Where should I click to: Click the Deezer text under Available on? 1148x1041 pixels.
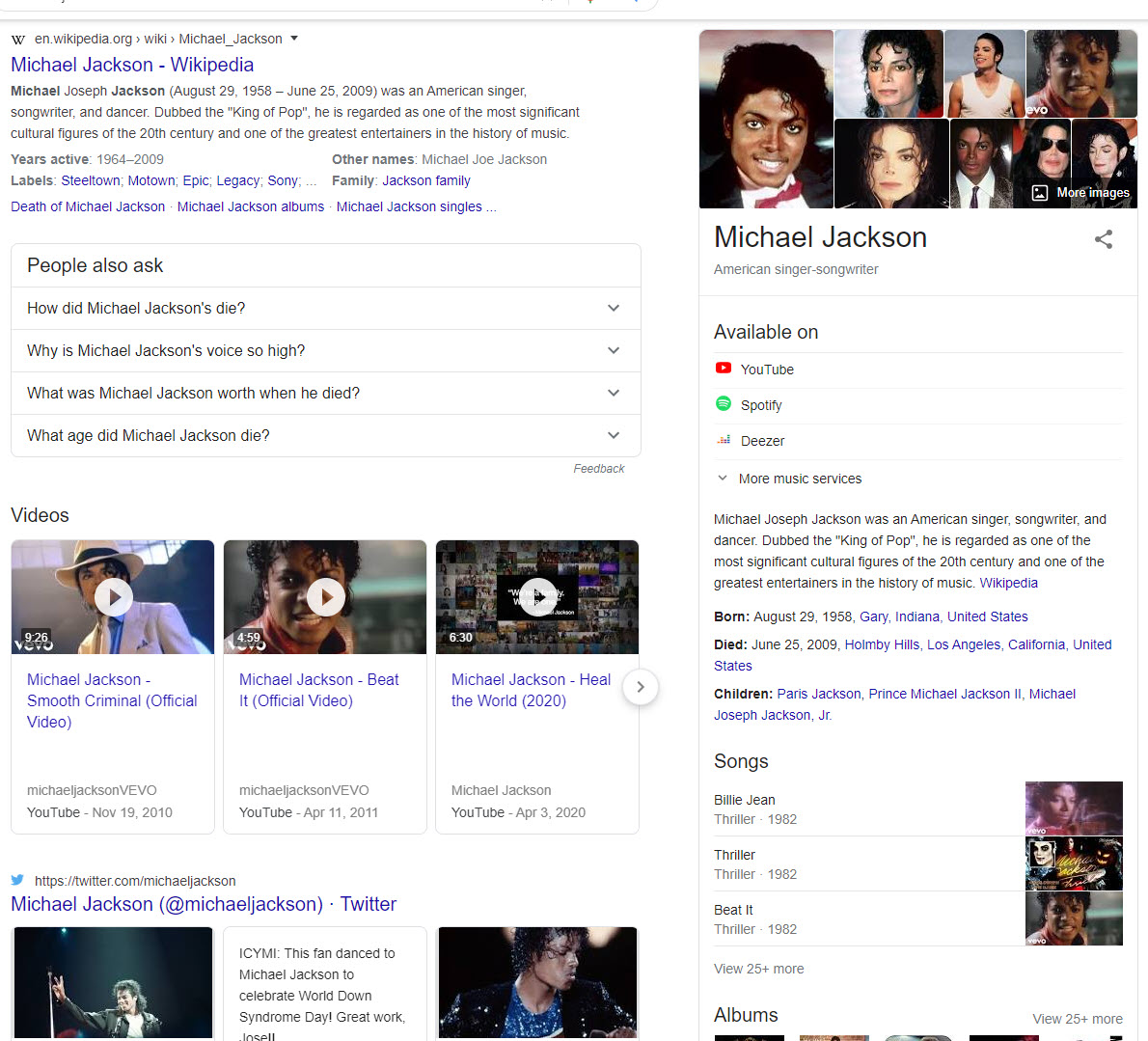coord(762,441)
